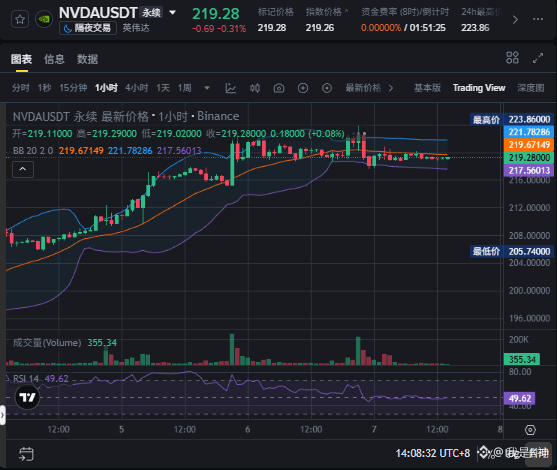Screen dimensions: 557x470
Task: Click the green 355.34 volume axis label
Action: [x=522, y=359]
